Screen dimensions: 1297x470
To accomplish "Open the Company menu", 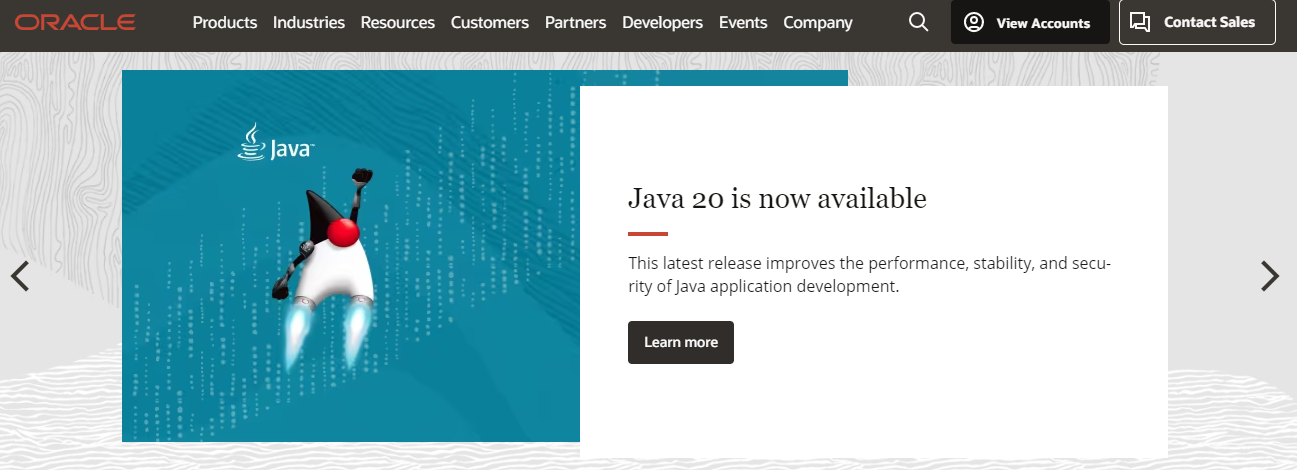I will point(818,22).
